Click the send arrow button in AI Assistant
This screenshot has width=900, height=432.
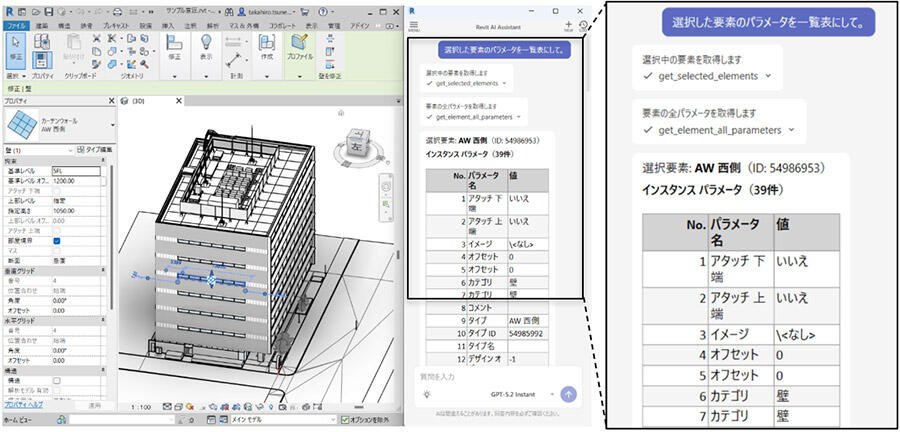coord(569,394)
